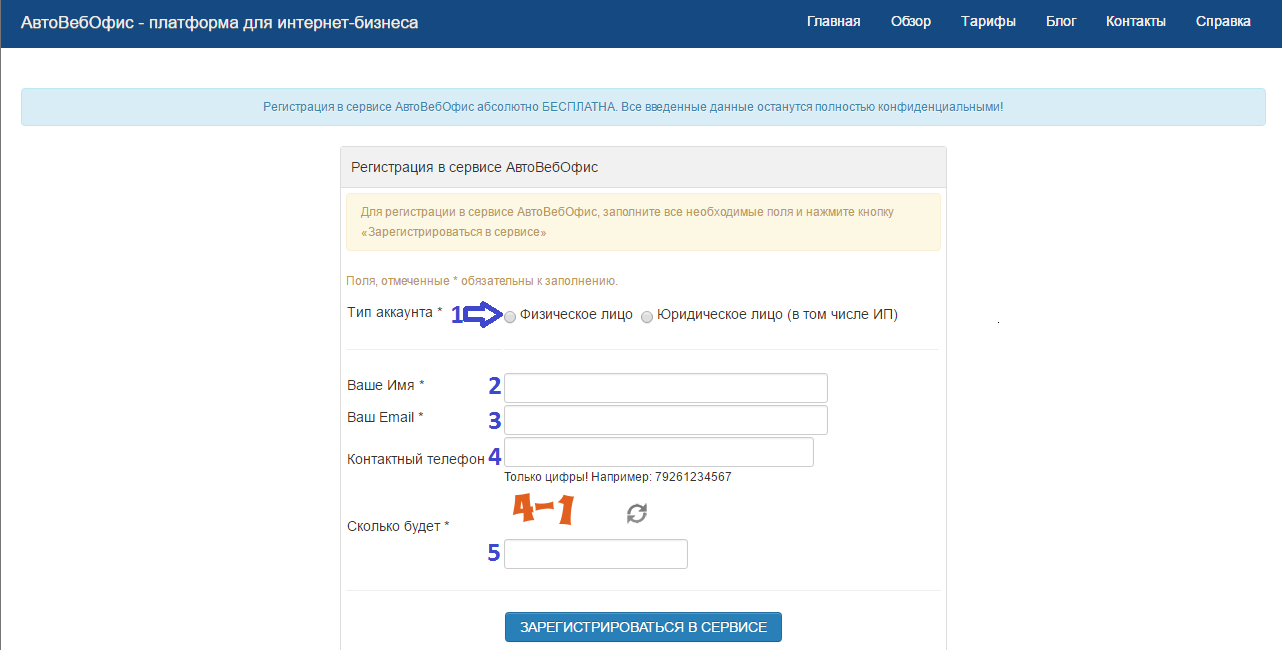Focus the Ваш Email text field

click(x=665, y=420)
